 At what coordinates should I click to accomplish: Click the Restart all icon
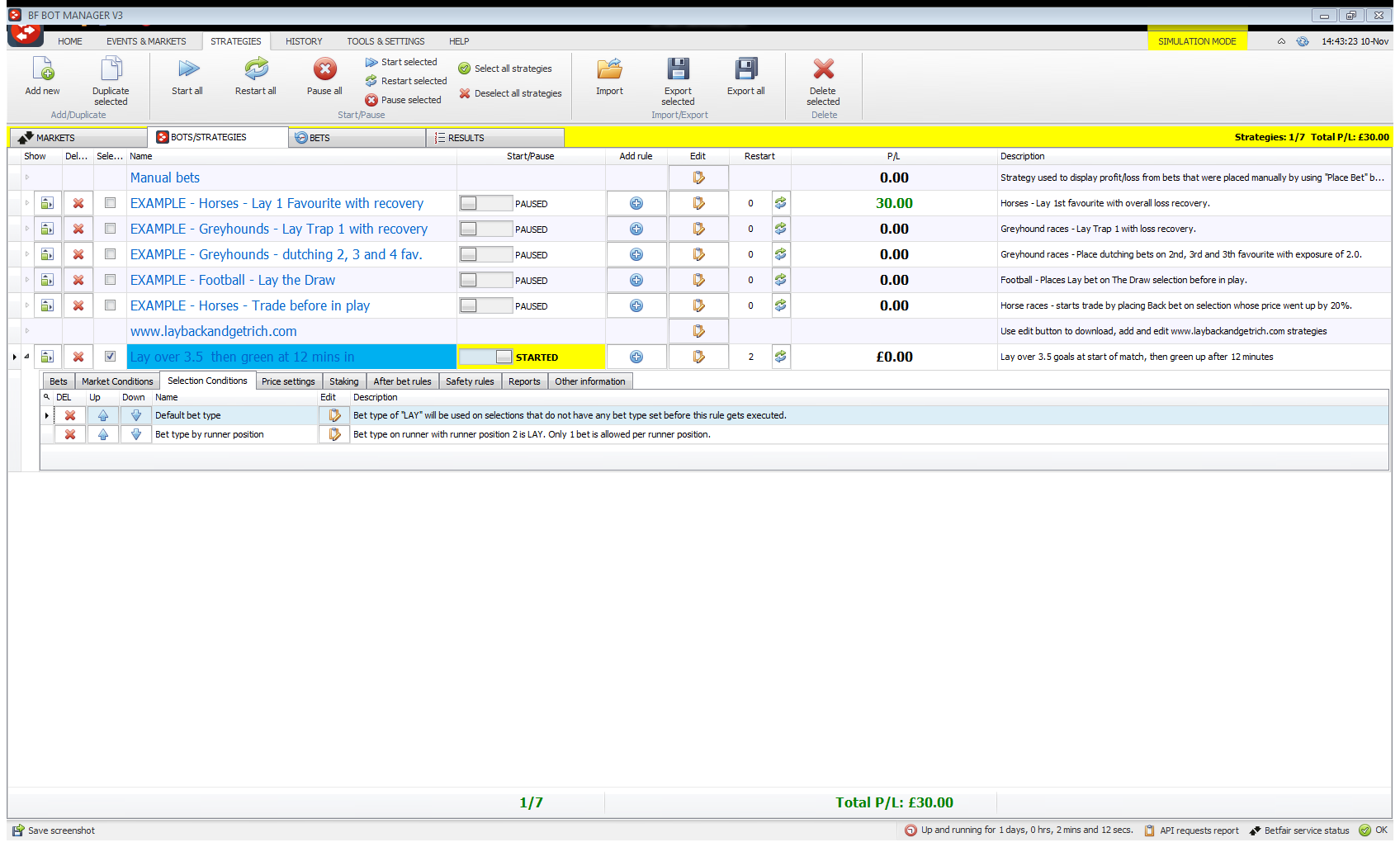(x=256, y=69)
